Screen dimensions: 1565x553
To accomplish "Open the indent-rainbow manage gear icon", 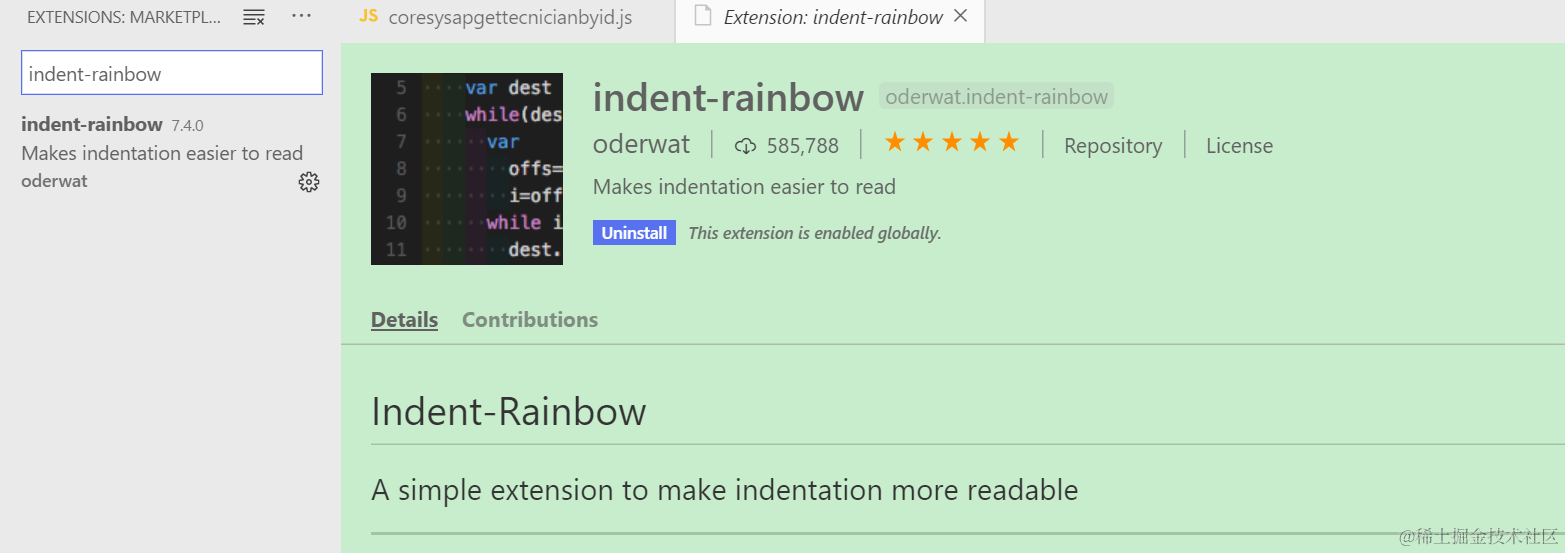I will pos(309,182).
